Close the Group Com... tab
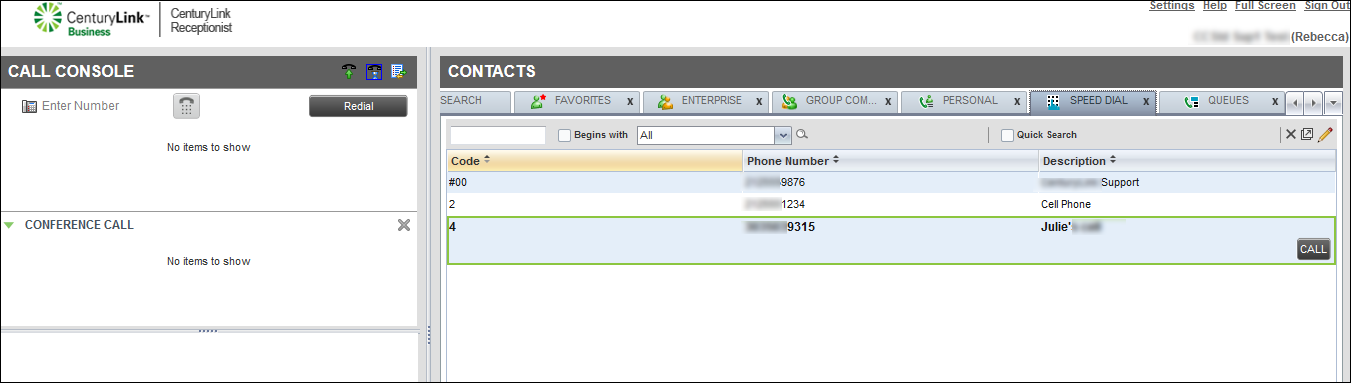Image resolution: width=1351 pixels, height=383 pixels. pos(888,101)
